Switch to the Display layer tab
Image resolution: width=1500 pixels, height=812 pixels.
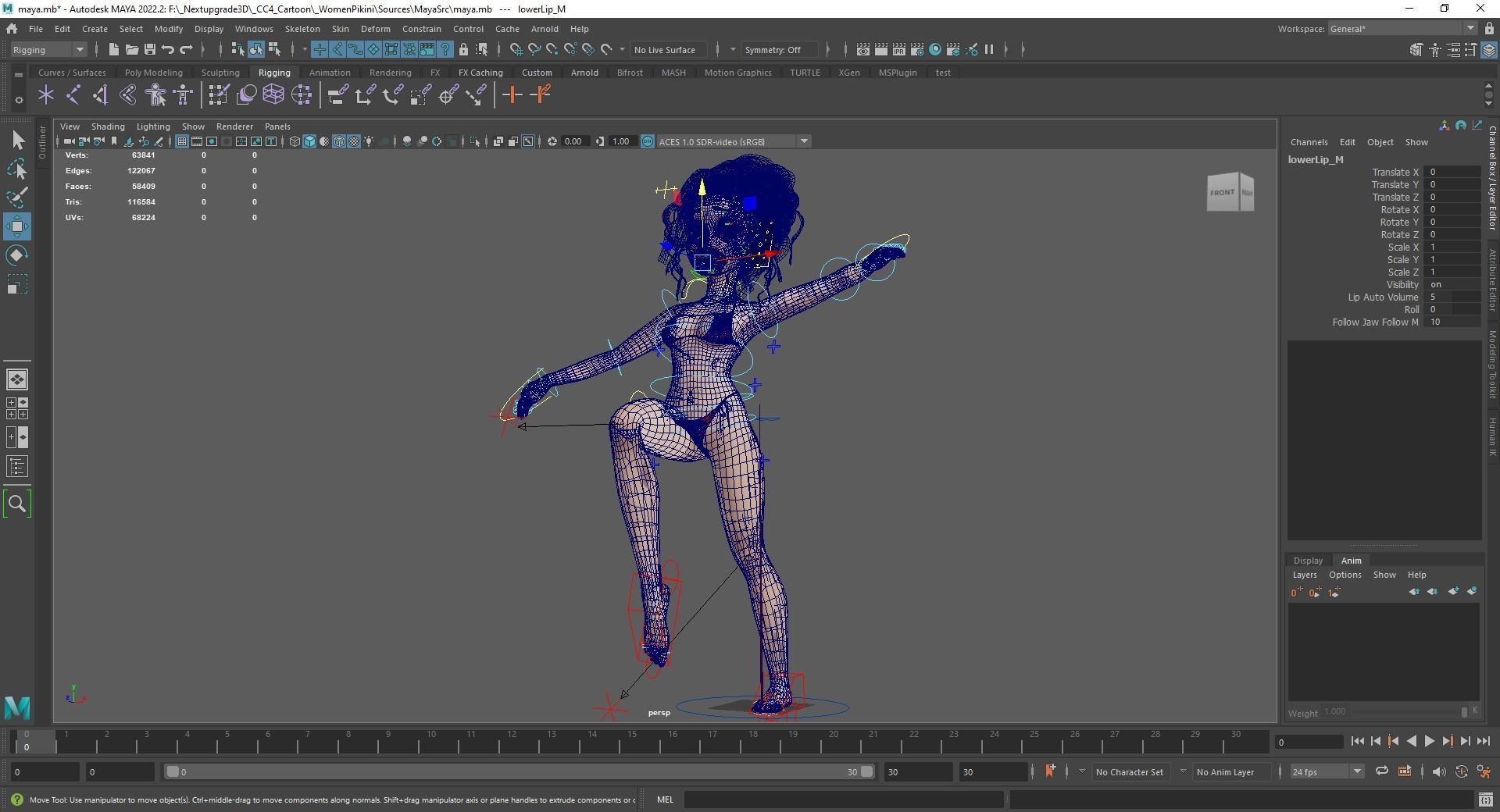[x=1308, y=561]
